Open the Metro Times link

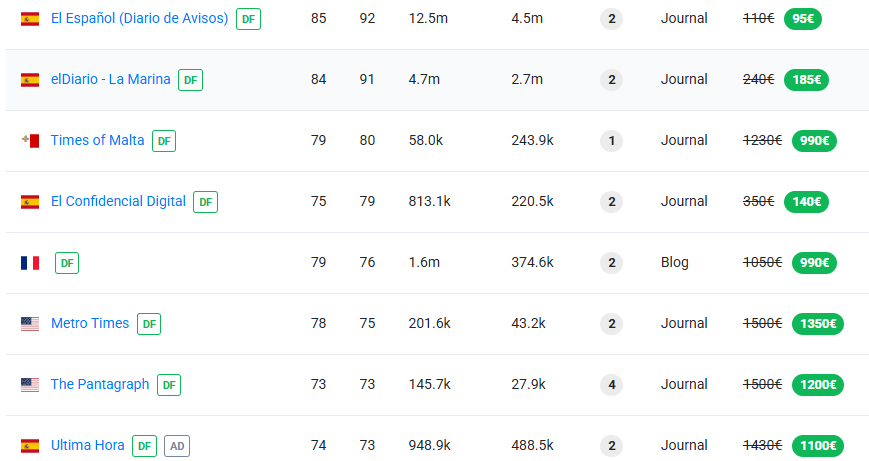pyautogui.click(x=90, y=323)
